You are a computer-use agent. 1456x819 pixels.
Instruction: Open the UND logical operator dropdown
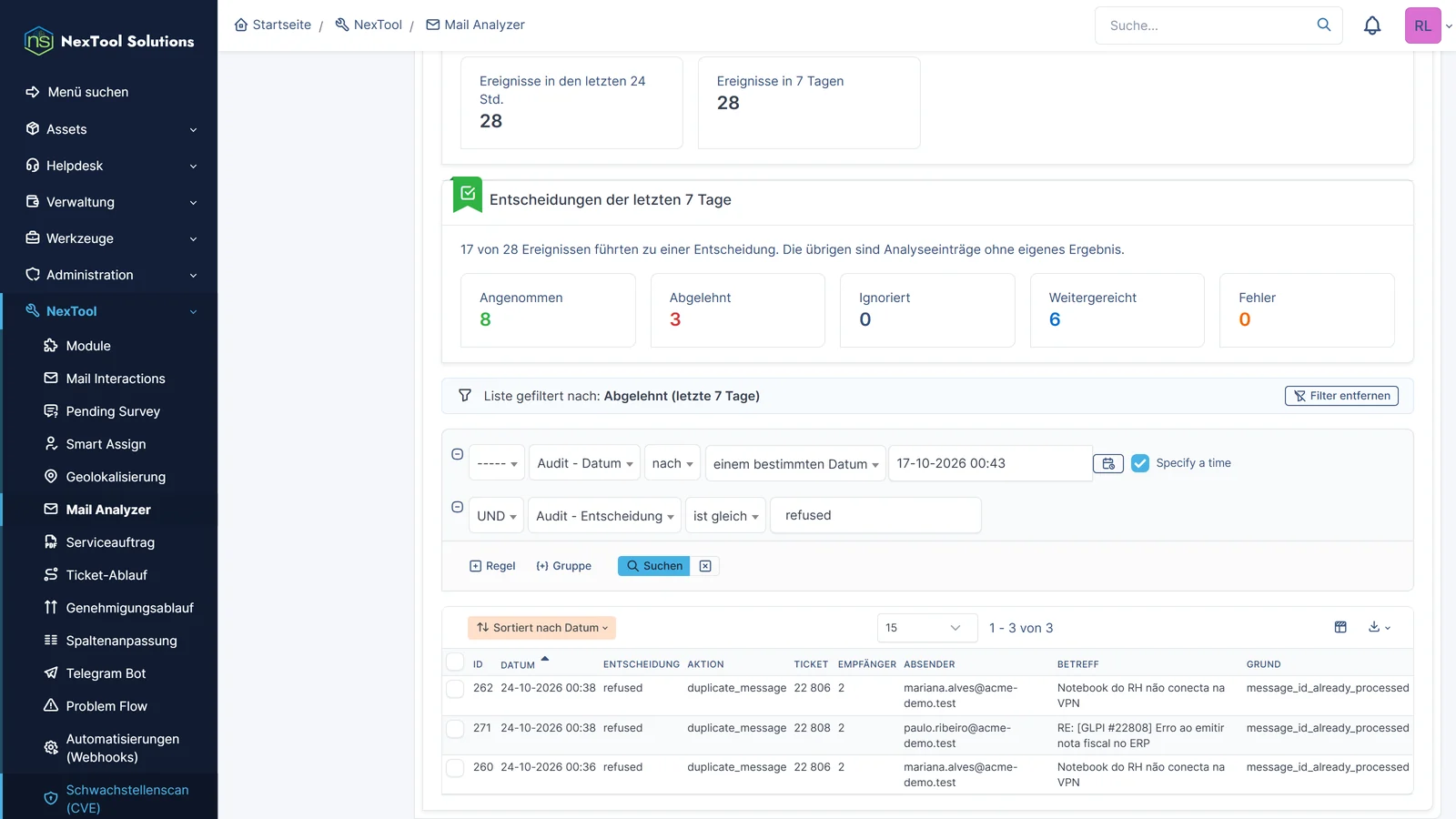click(x=496, y=516)
